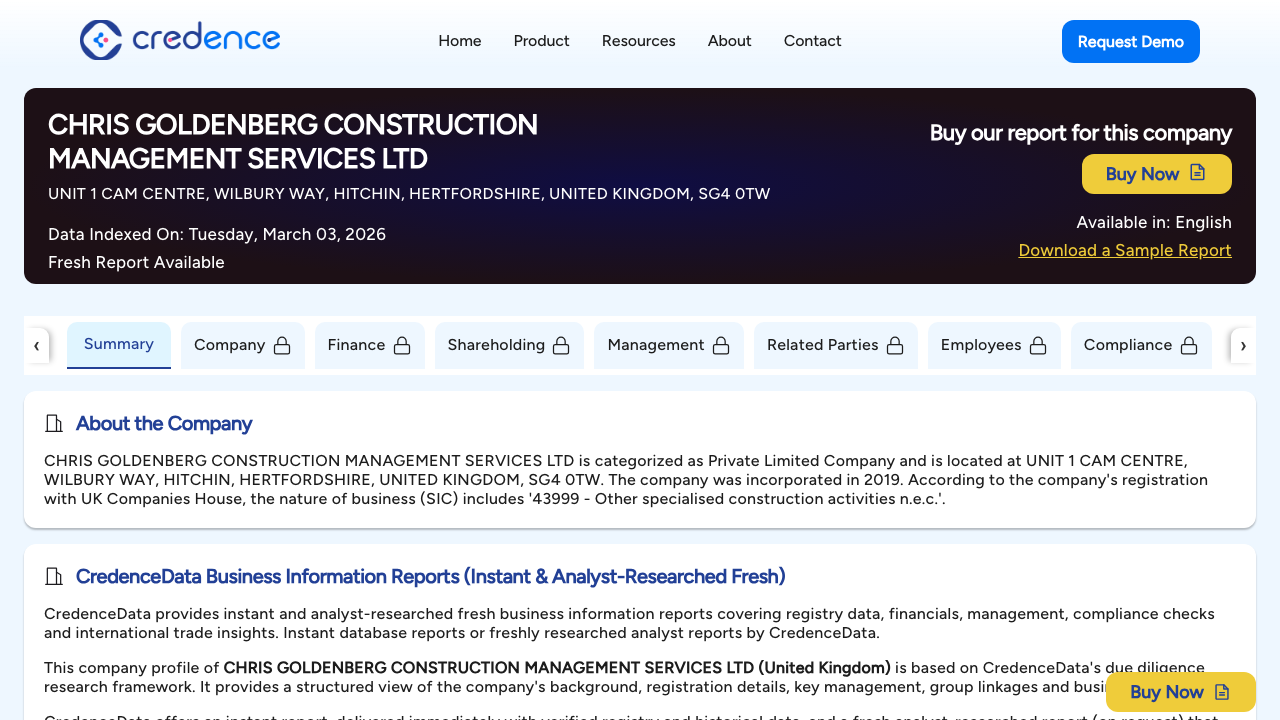The width and height of the screenshot is (1280, 720).
Task: Click the lock icon on the Company tab
Action: [x=284, y=344]
